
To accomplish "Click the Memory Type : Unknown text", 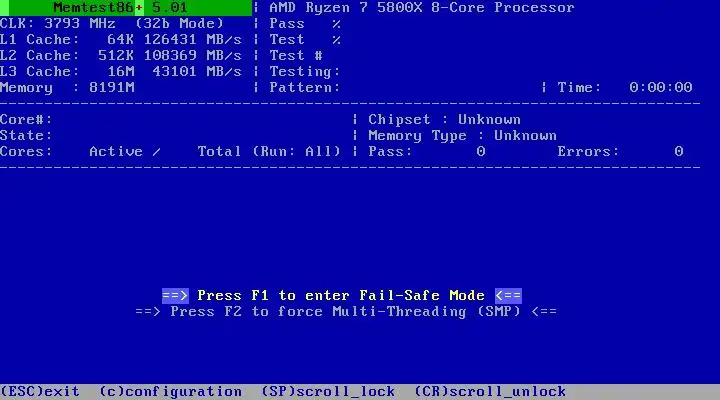I will click(x=462, y=136).
